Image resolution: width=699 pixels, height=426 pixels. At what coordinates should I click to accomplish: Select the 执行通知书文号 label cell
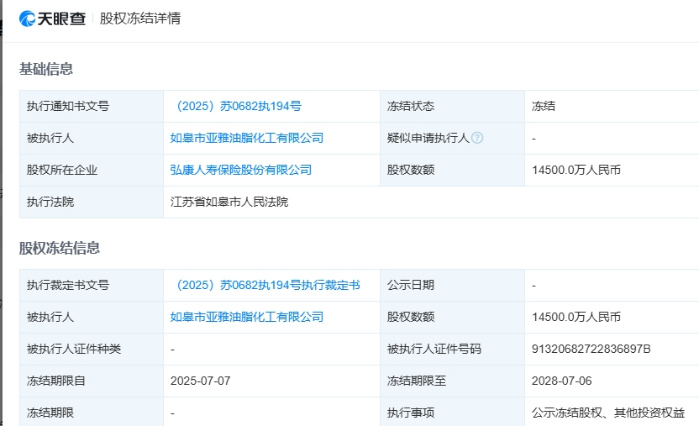pos(91,106)
